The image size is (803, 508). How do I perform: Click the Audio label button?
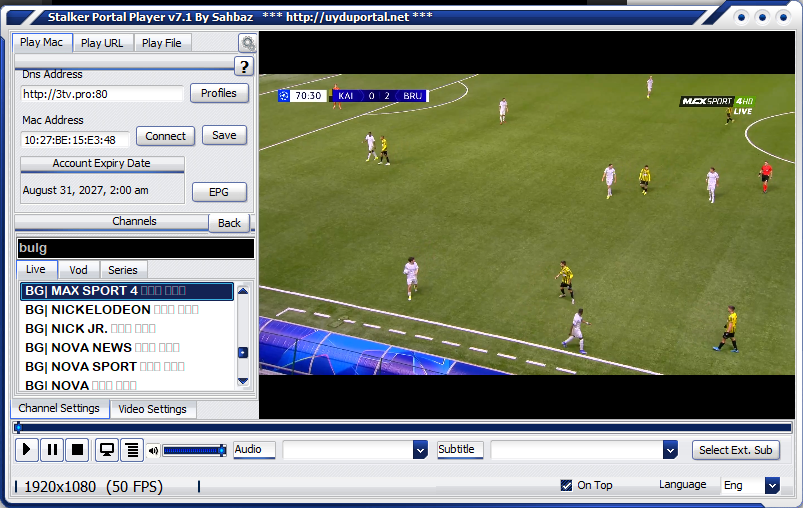(x=255, y=450)
